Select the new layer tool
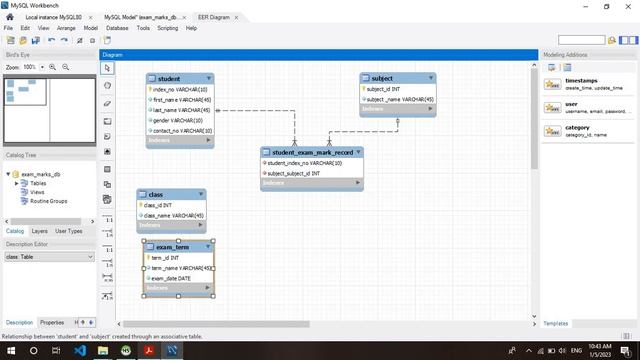The height and width of the screenshot is (360, 640). click(x=107, y=121)
